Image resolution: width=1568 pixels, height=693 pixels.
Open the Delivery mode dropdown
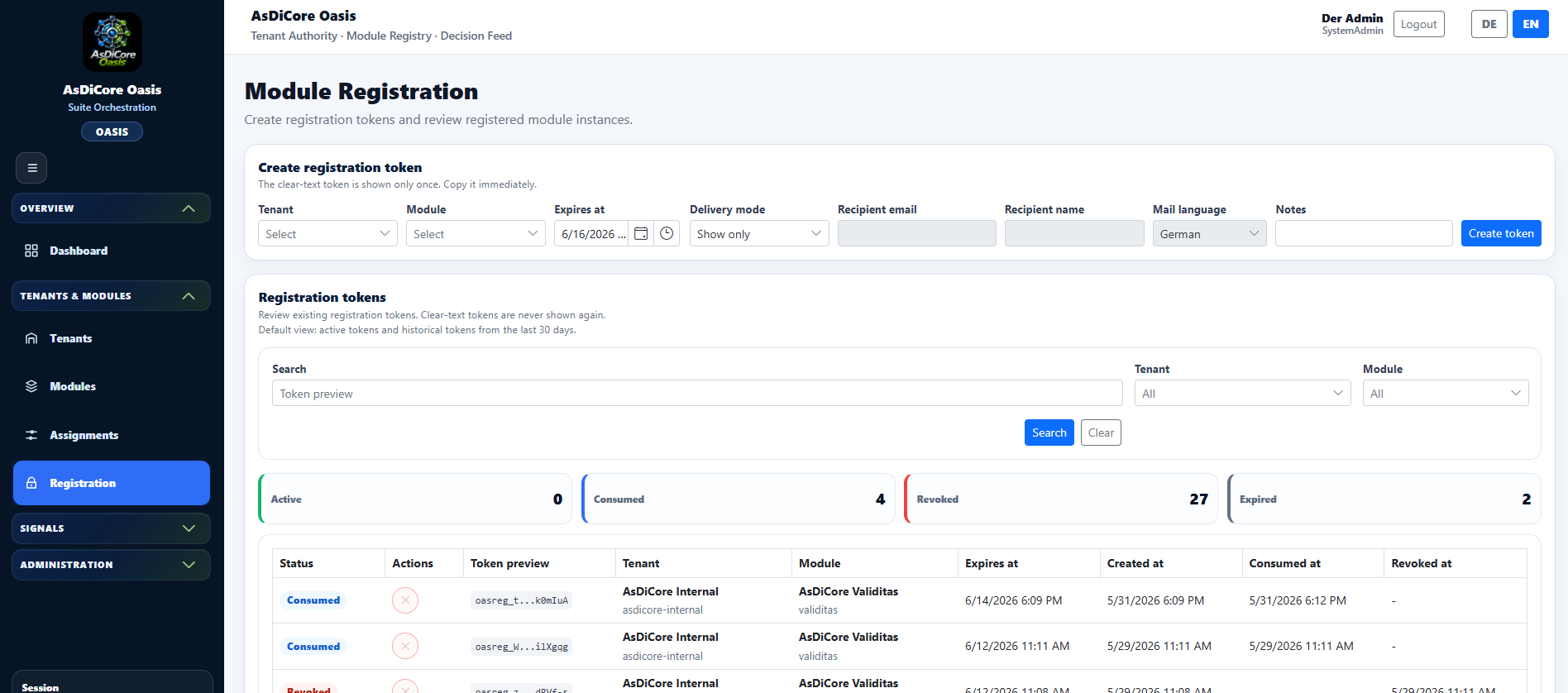click(x=759, y=234)
